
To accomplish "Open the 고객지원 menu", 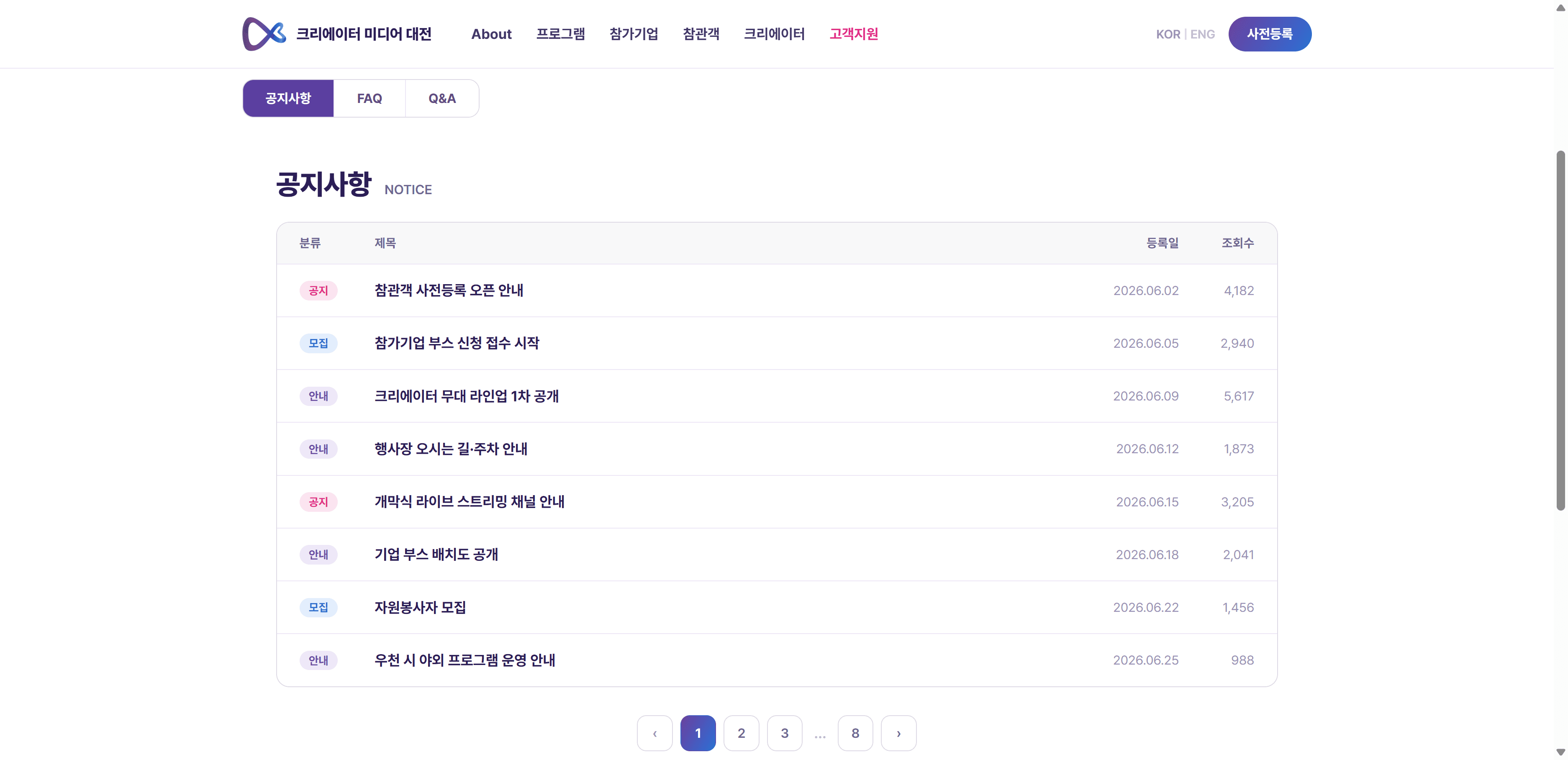I will click(853, 34).
